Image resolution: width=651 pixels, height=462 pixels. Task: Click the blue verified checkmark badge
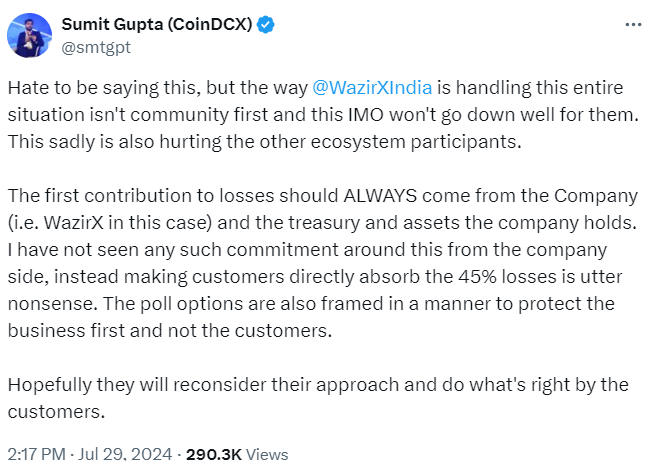point(265,25)
